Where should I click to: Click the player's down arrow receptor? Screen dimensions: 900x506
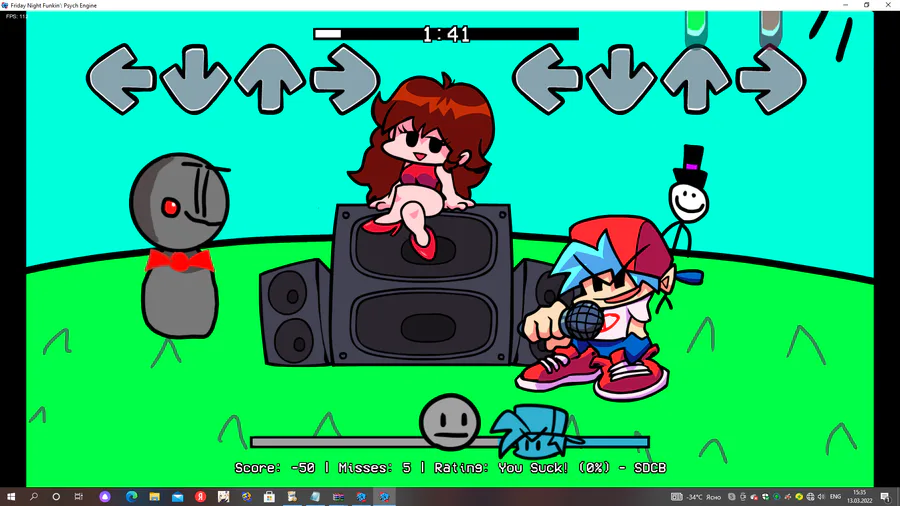click(621, 79)
